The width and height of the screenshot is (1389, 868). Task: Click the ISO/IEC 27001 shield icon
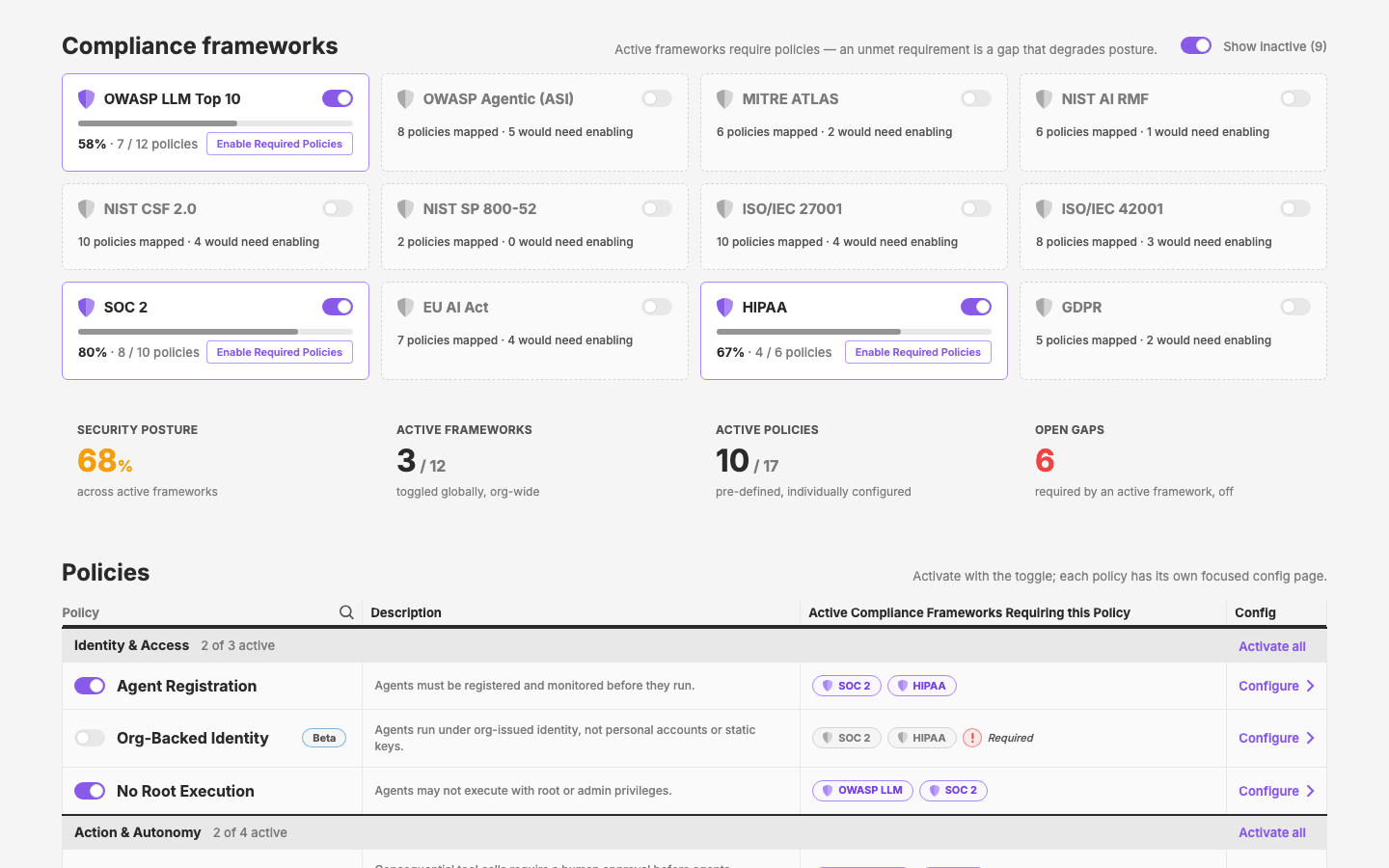724,208
